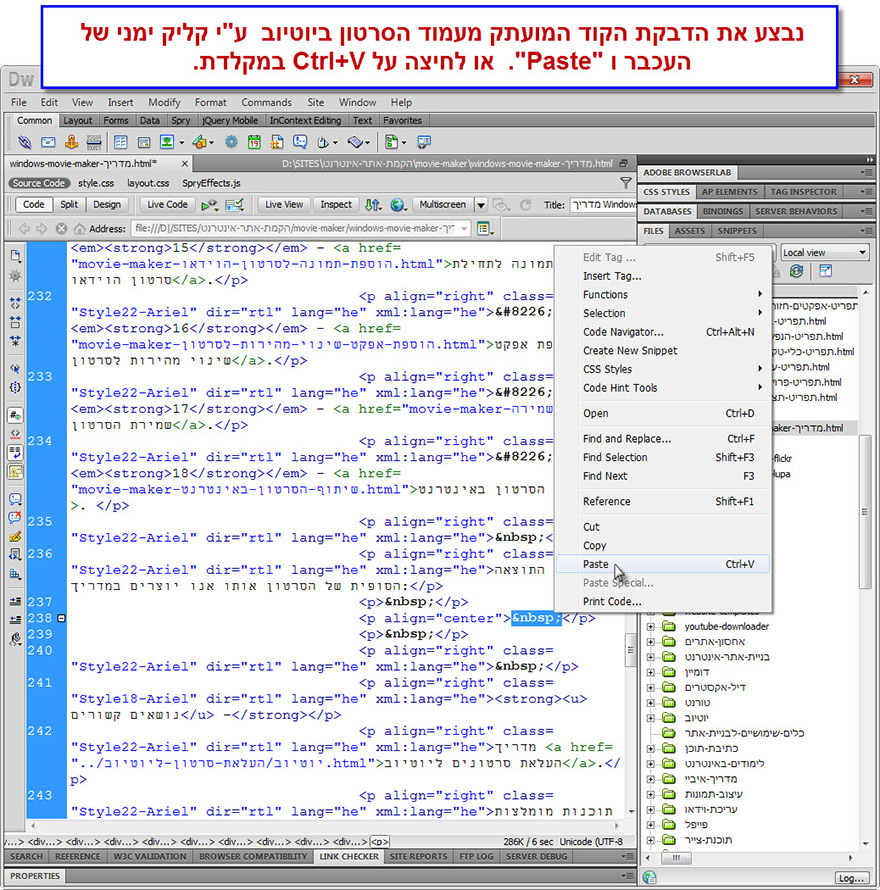Viewport: 880px width, 890px height.
Task: Open the CSS Styles panel tab
Action: pyautogui.click(x=667, y=192)
